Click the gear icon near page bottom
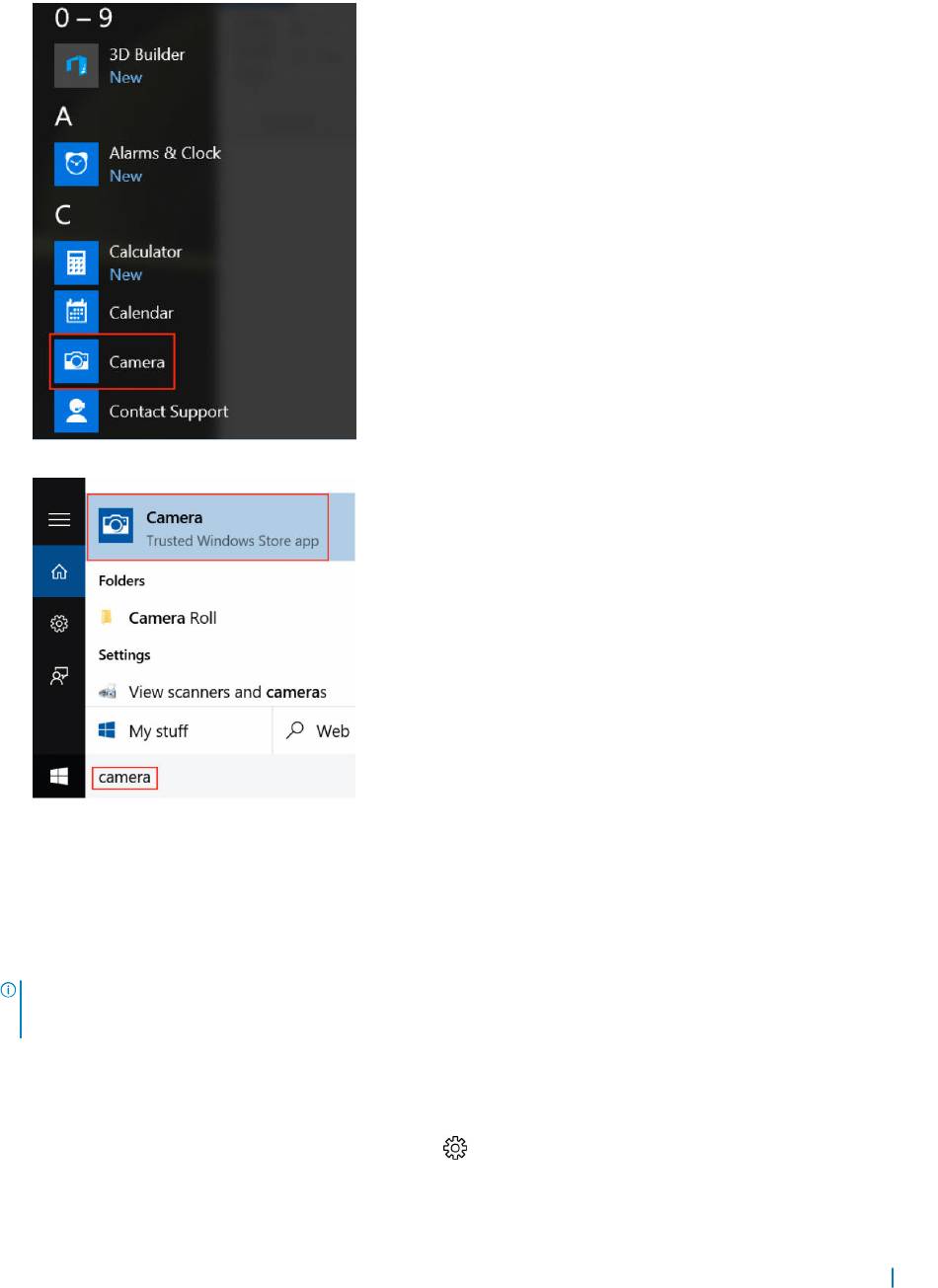 click(454, 1148)
